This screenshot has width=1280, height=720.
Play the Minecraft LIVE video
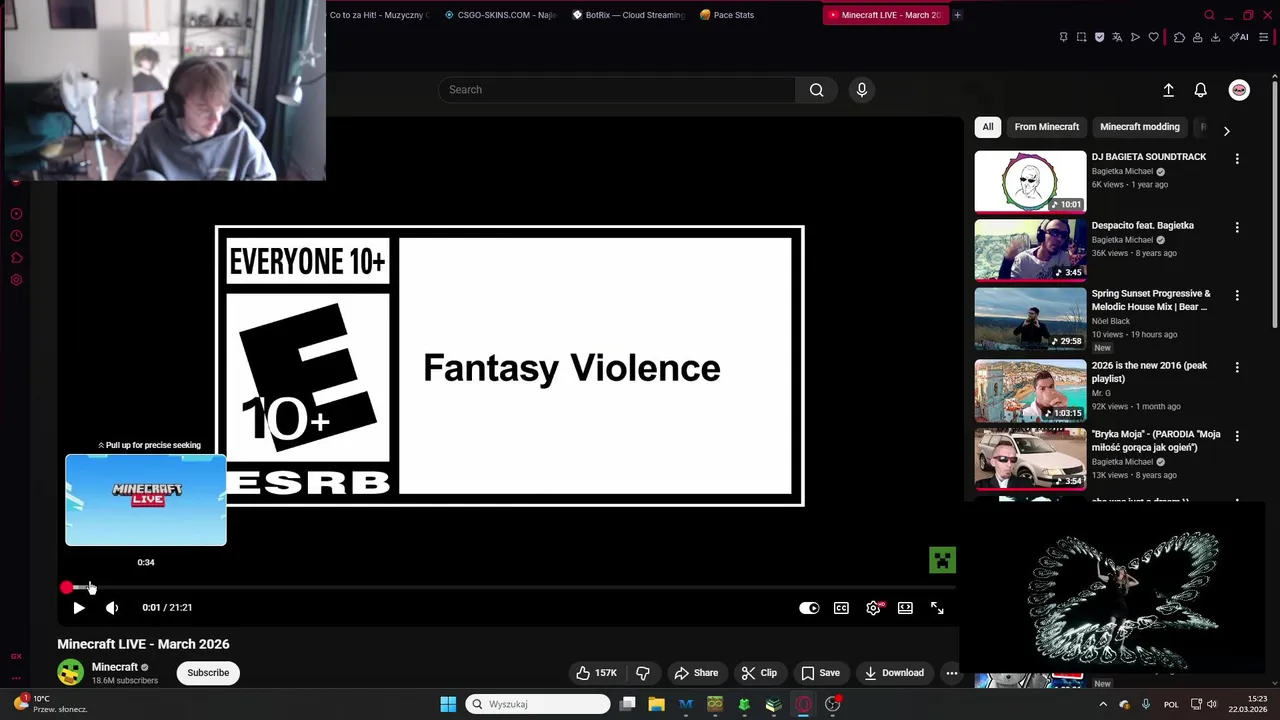point(78,607)
